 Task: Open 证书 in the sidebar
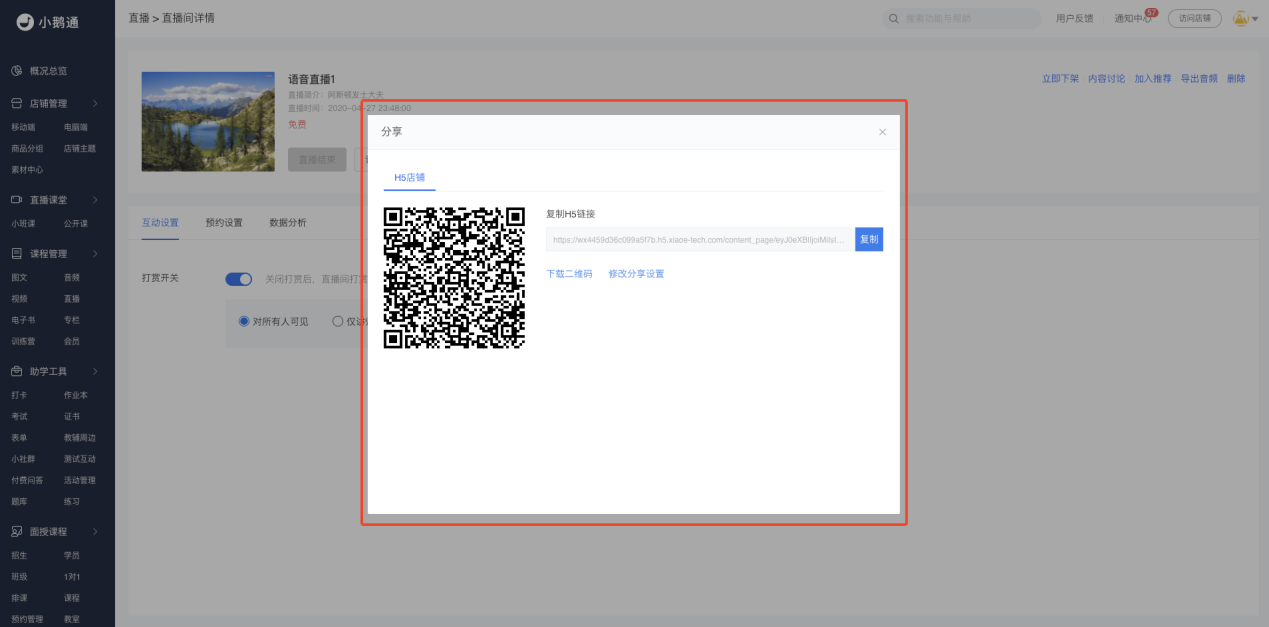pos(72,416)
